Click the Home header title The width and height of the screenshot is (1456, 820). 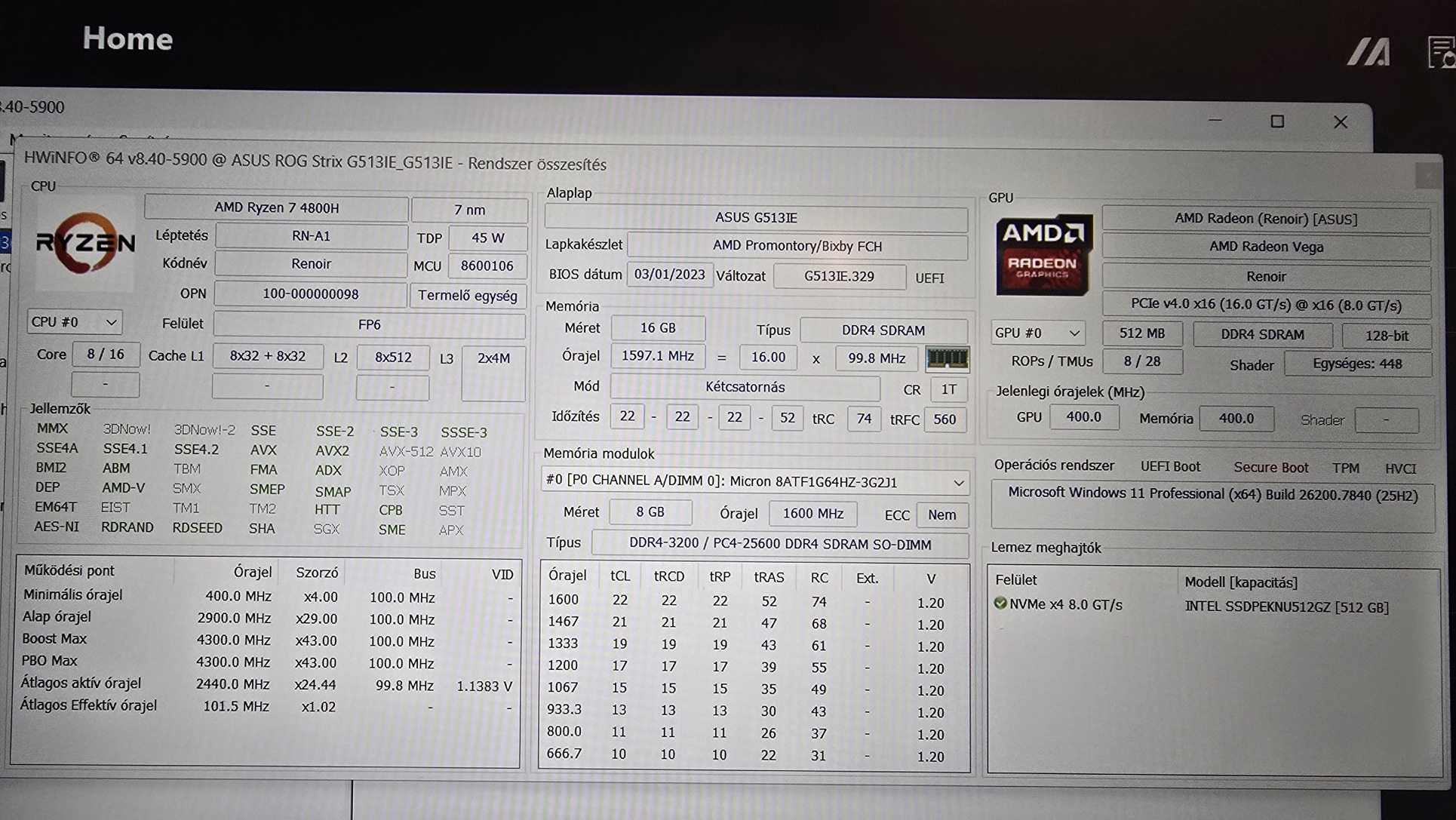[x=127, y=38]
